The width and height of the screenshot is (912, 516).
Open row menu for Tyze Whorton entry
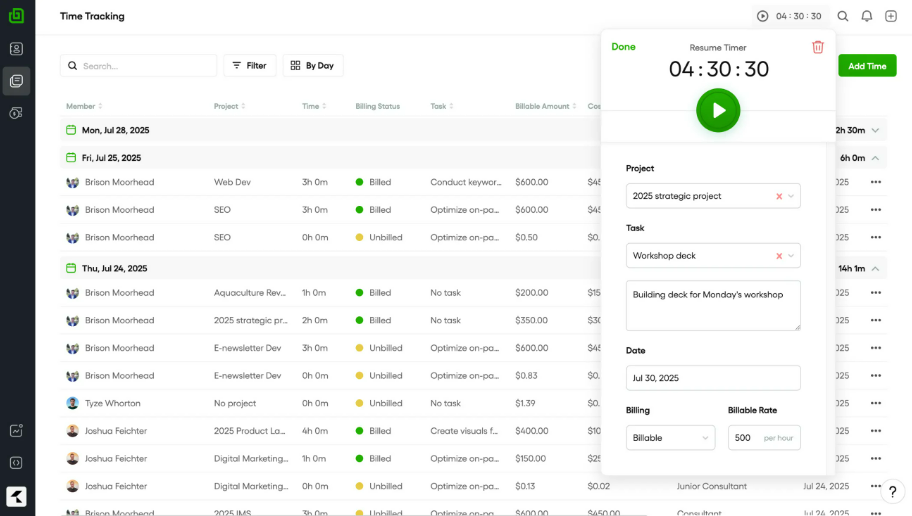[875, 403]
